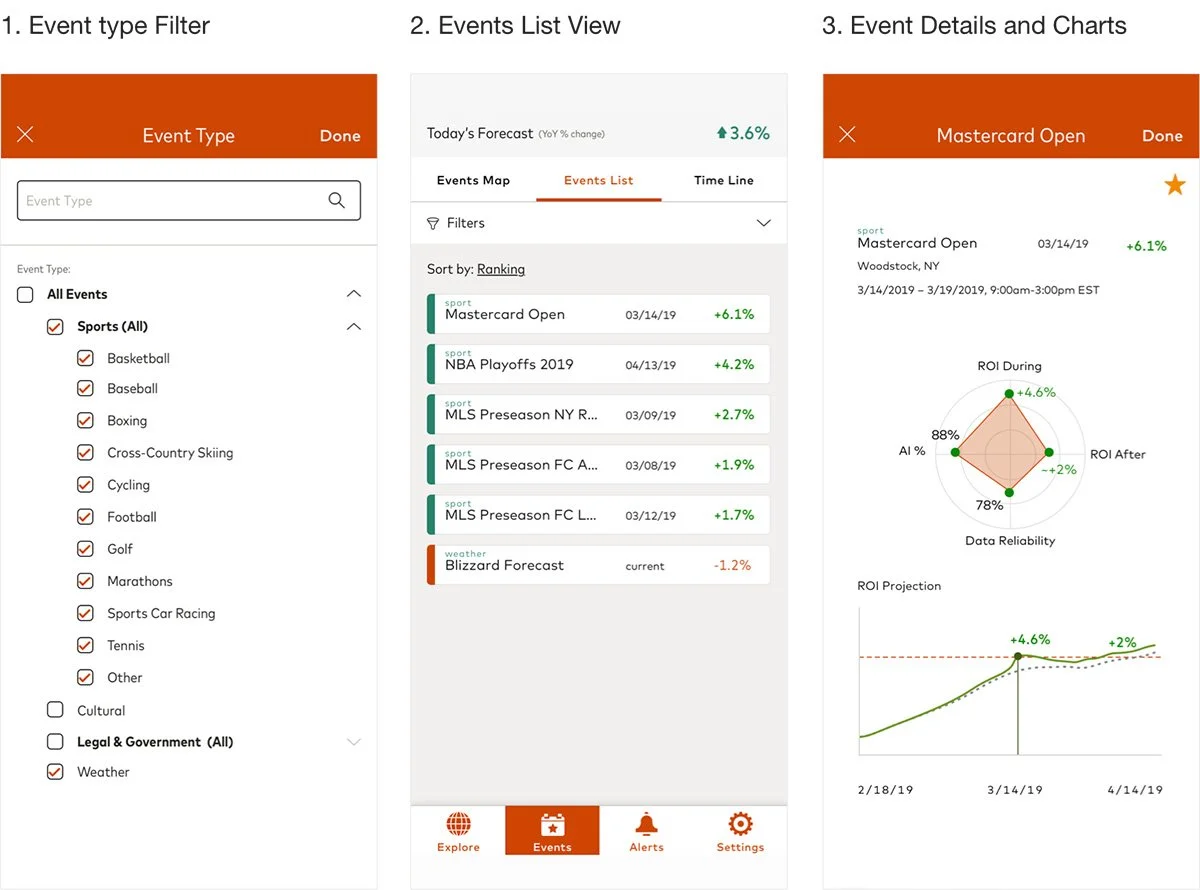Open the Time Line tab
The width and height of the screenshot is (1200, 890).
click(722, 180)
